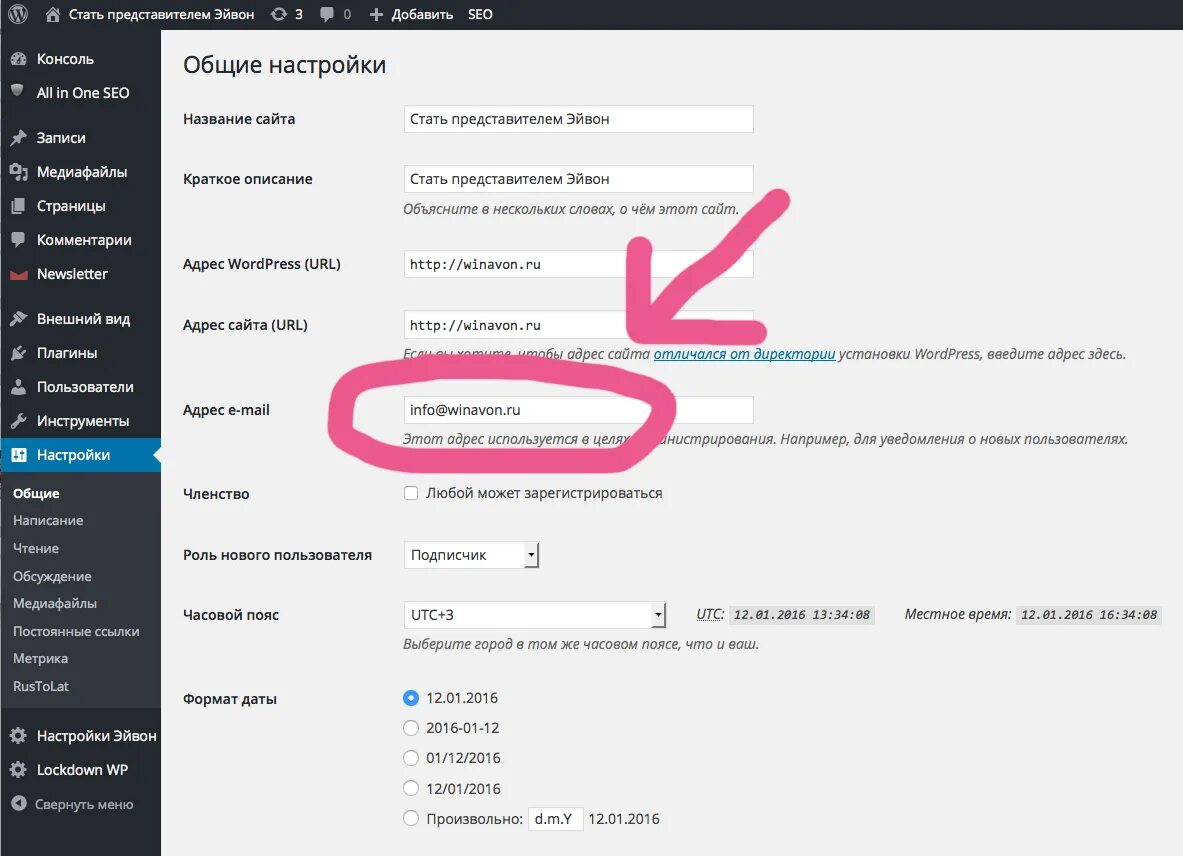Select the Произвольно date format option
The image size is (1183, 856).
coord(410,818)
